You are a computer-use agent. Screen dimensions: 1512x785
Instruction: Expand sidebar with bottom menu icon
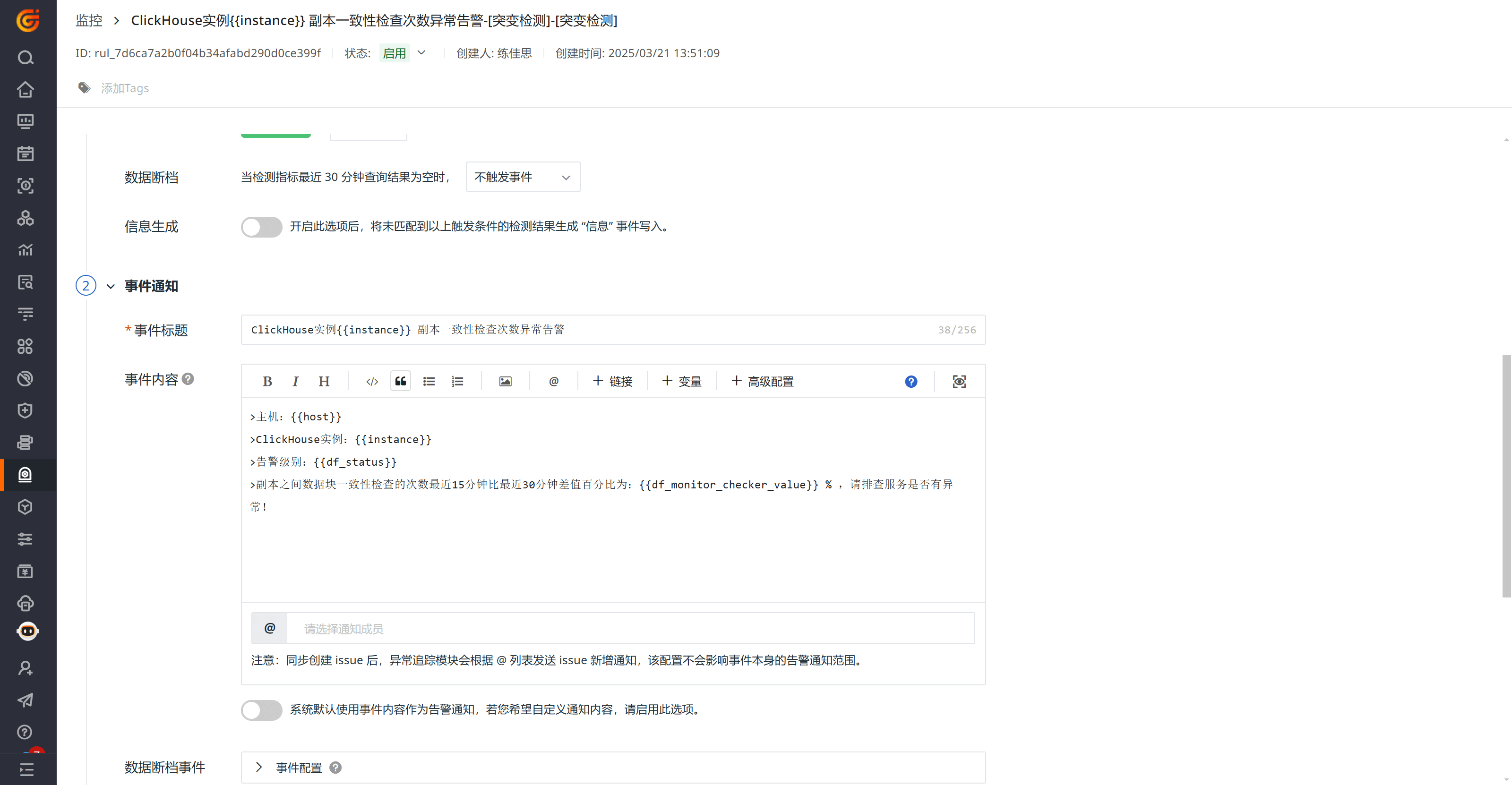(26, 769)
